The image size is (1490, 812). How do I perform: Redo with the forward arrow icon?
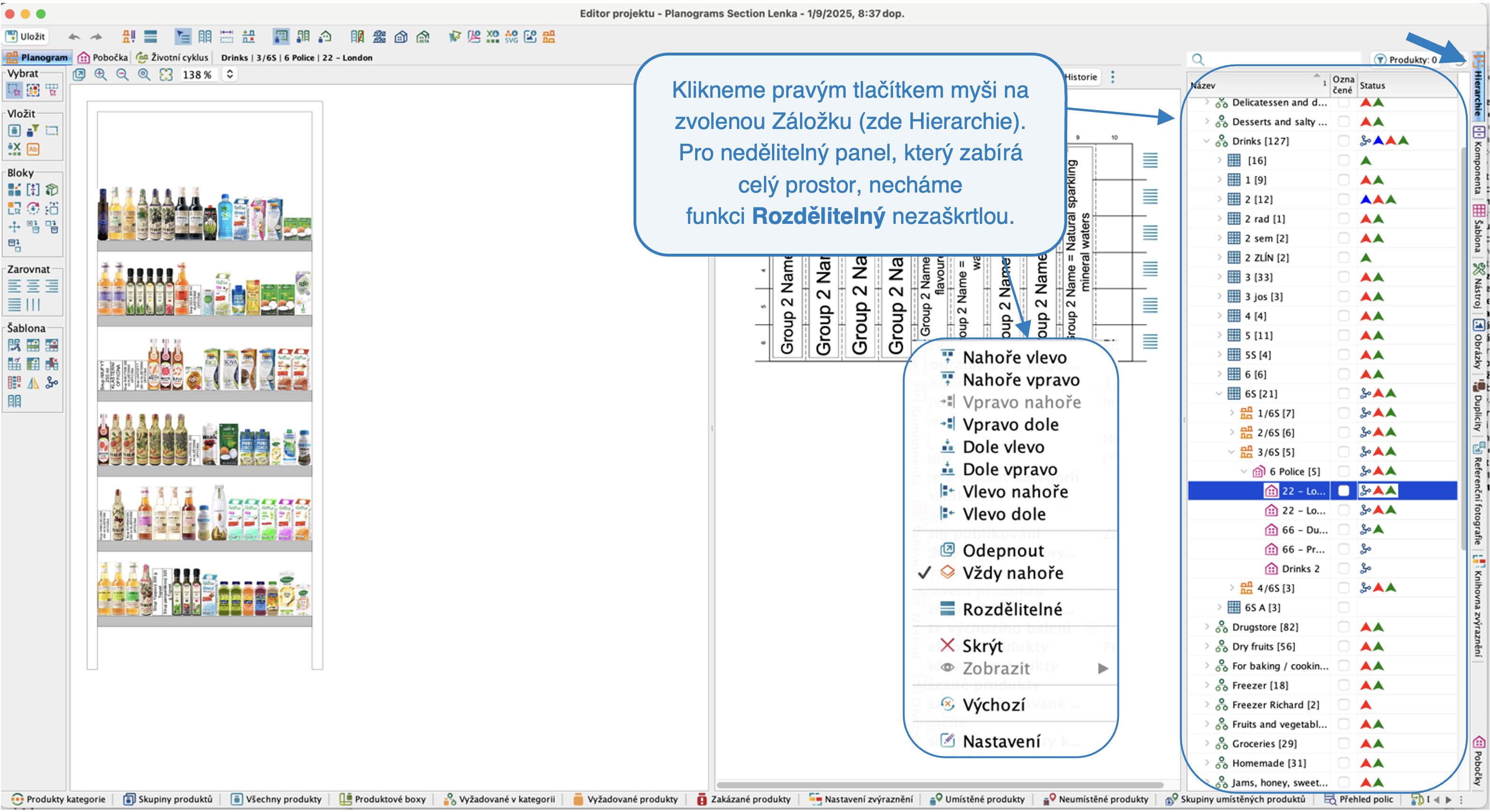pos(96,37)
